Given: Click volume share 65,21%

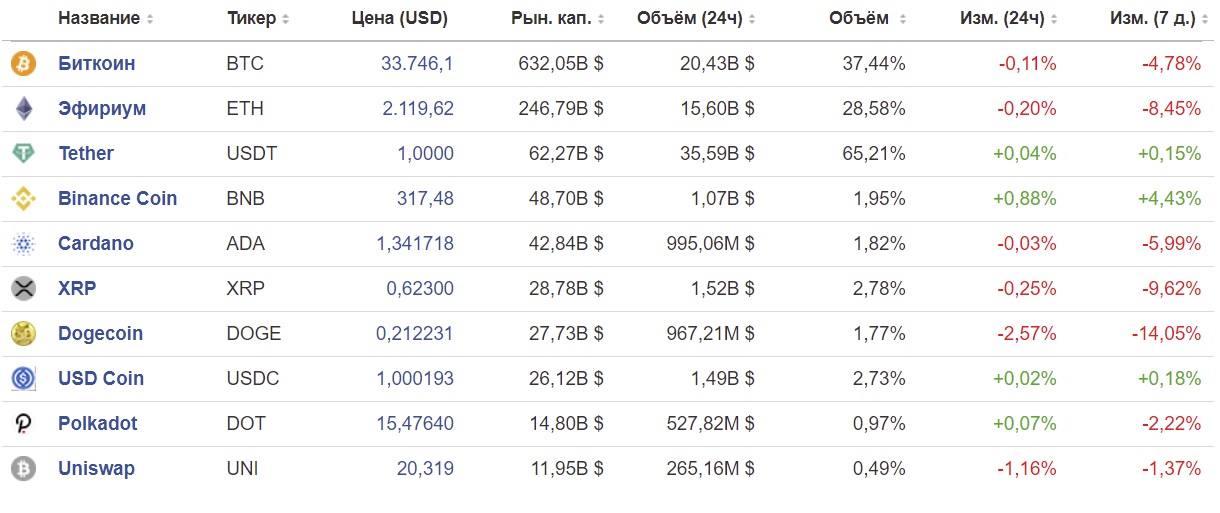Looking at the screenshot, I should (874, 154).
